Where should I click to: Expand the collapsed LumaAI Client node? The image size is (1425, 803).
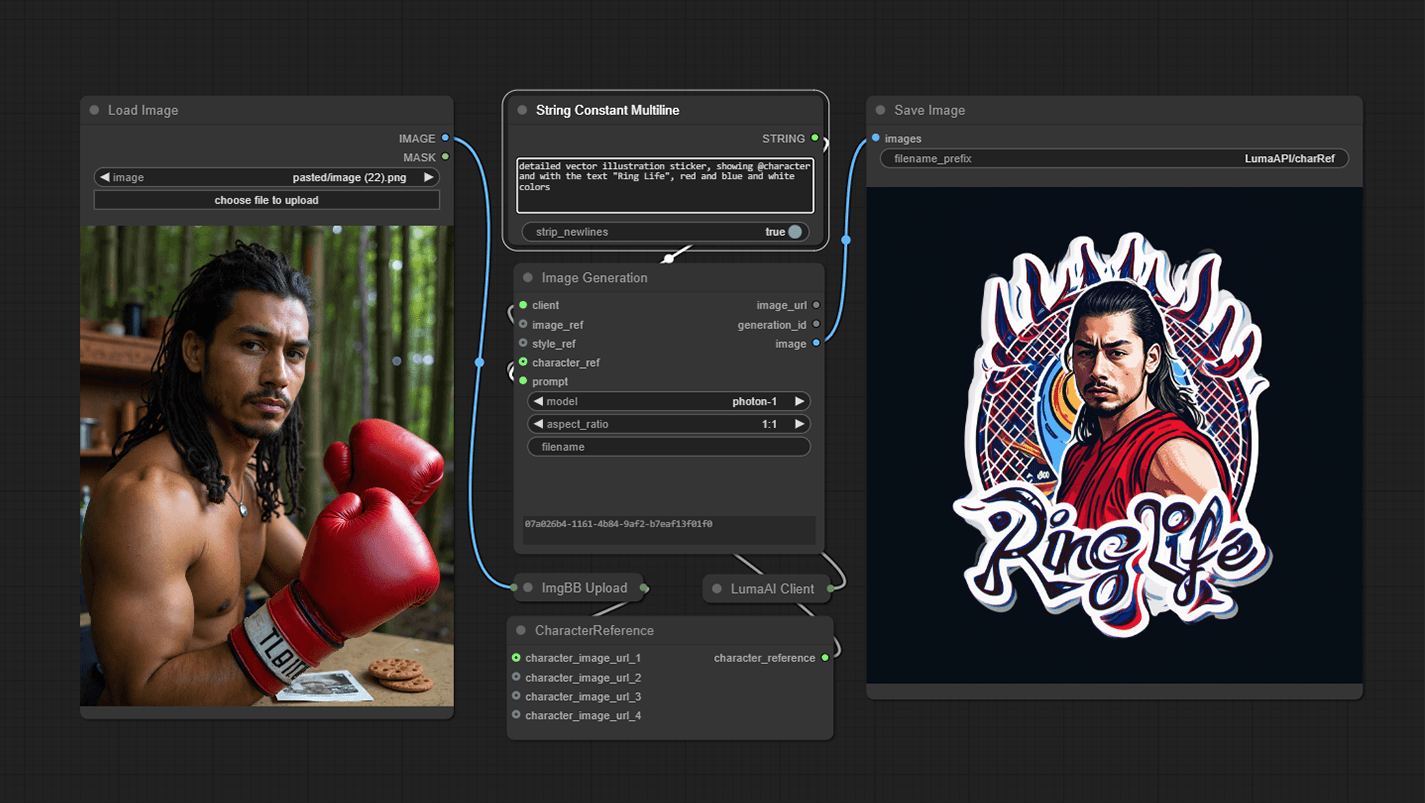[716, 589]
